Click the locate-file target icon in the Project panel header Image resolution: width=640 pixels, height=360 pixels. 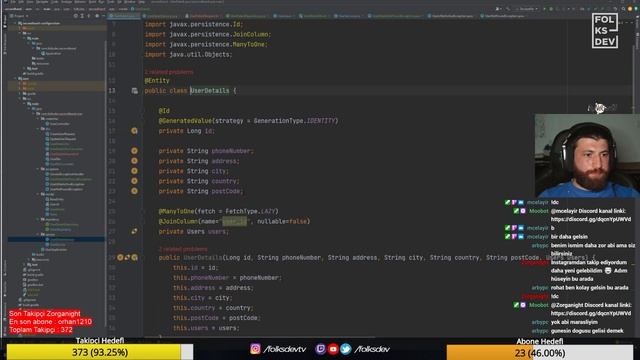pos(76,16)
